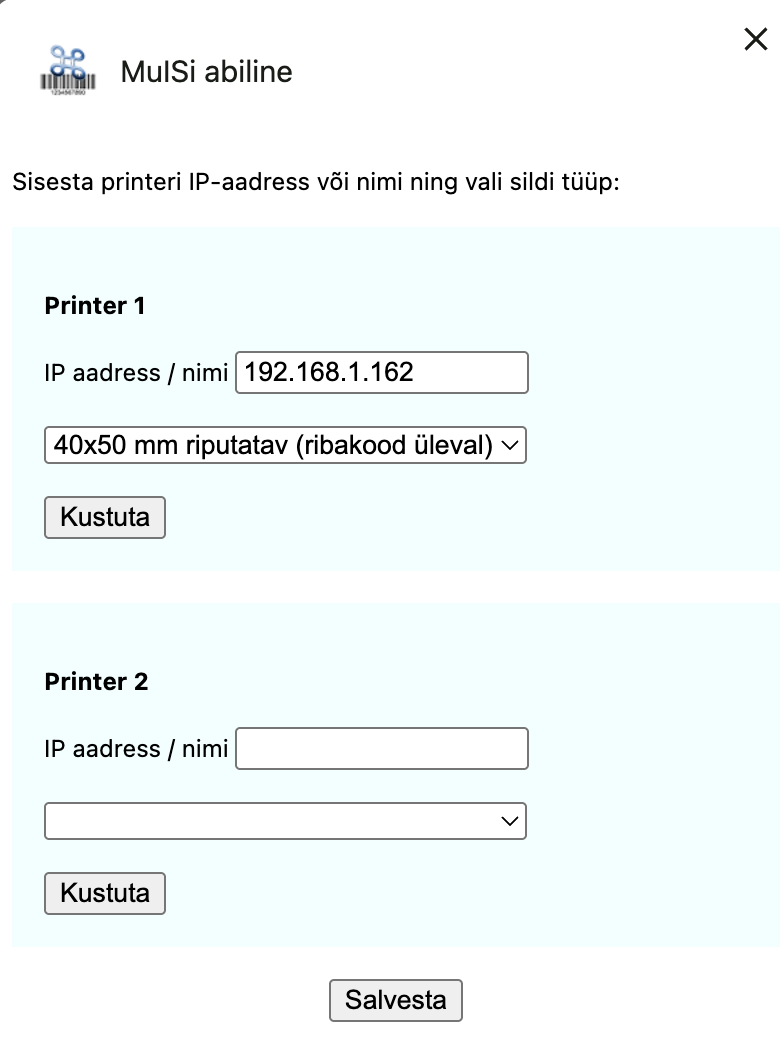Click the Printer 1 heading

pyautogui.click(x=95, y=306)
